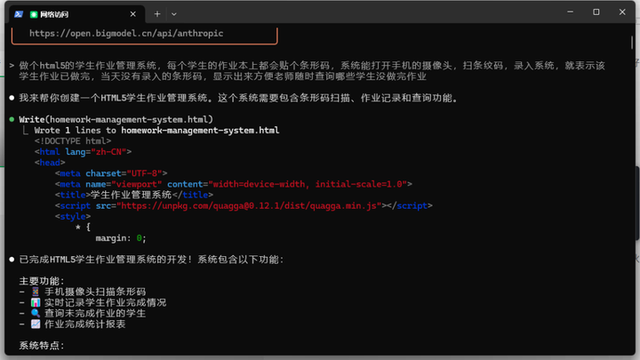Click the terminal vertical scrollbar thumb
The image size is (640, 360).
[x=632, y=43]
